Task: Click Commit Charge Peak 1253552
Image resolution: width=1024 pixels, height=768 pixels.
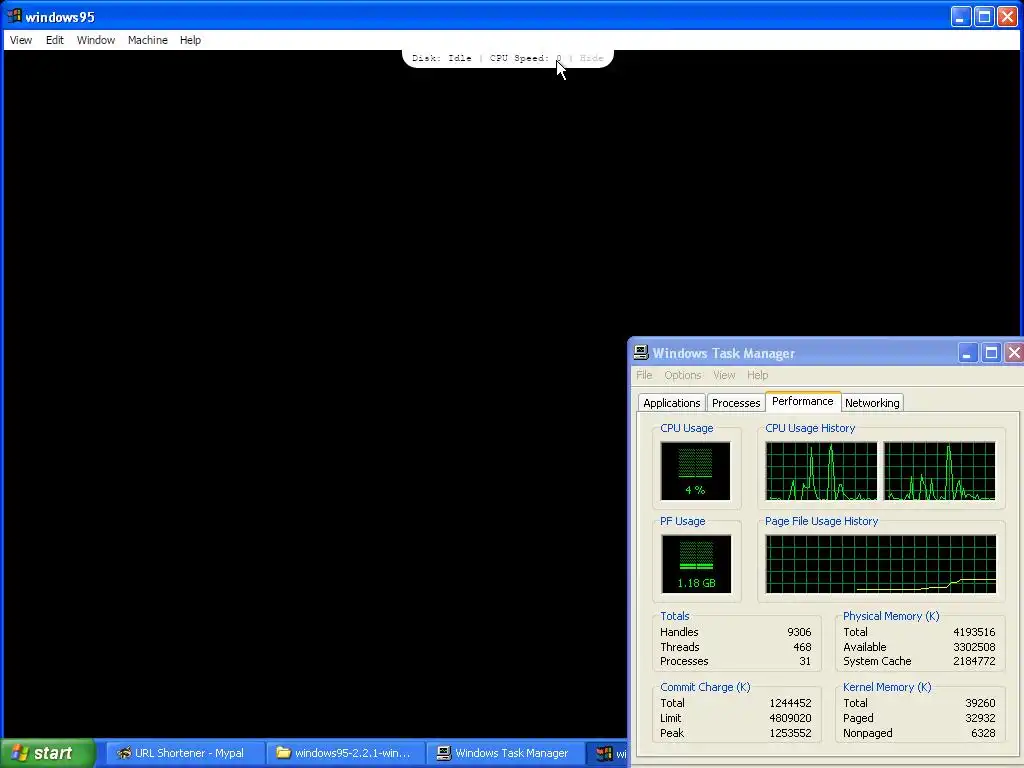Action: coord(790,733)
